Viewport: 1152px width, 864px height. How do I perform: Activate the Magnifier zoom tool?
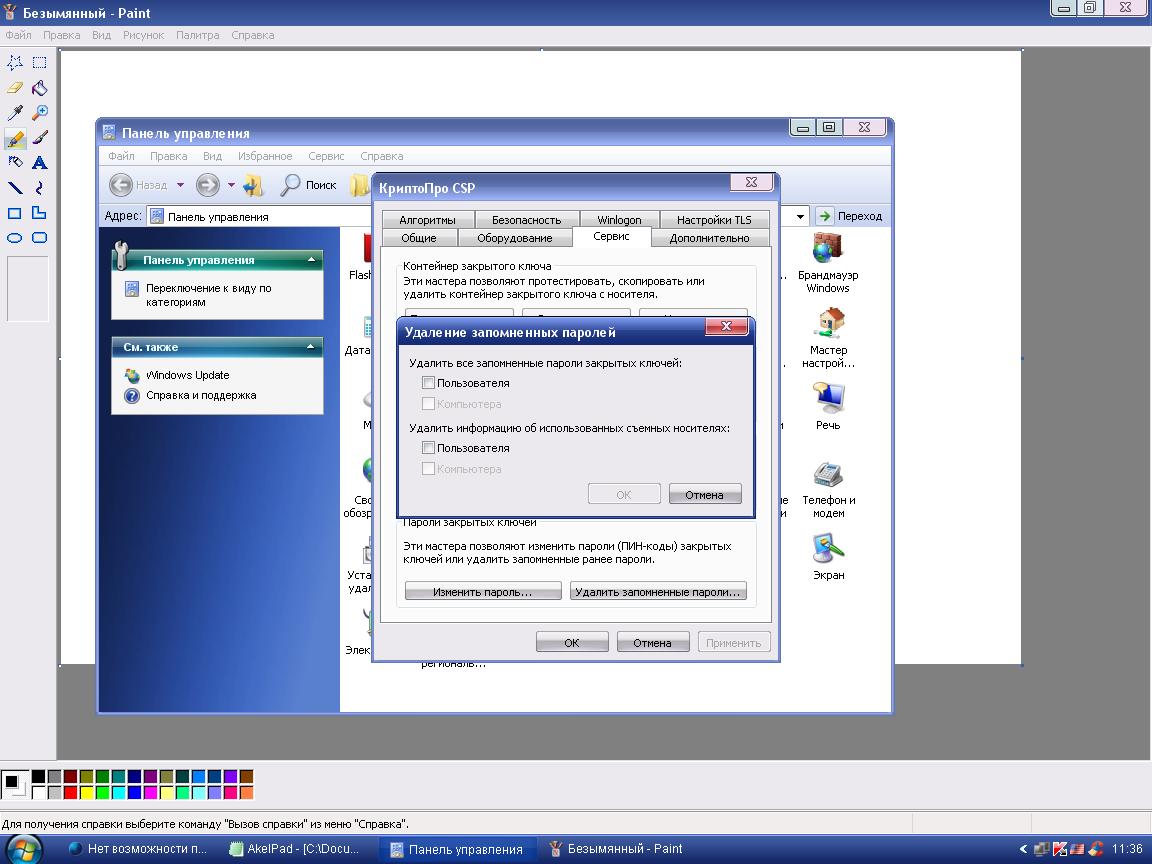click(39, 113)
